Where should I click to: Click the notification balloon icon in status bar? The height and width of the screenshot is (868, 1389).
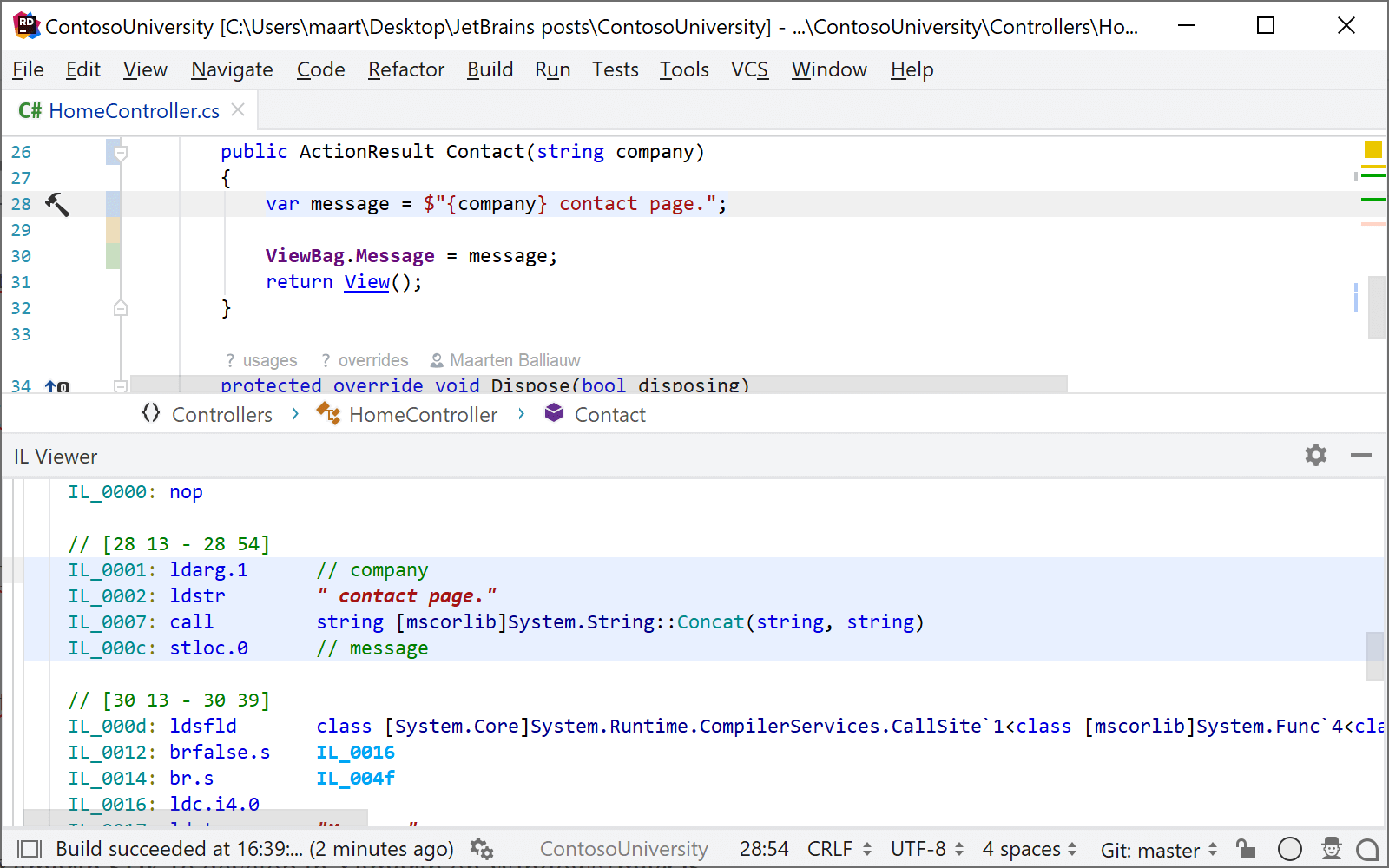pos(1367,849)
